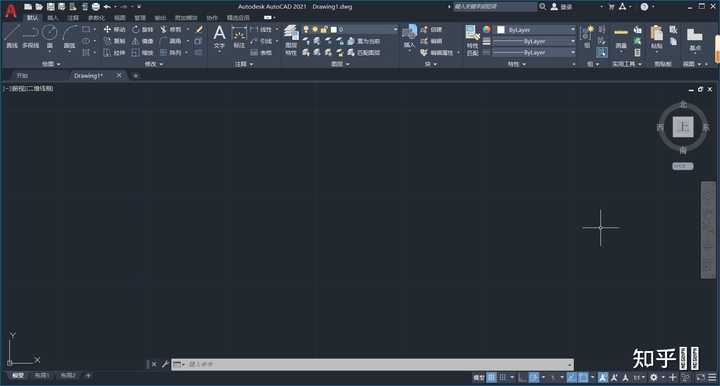Add a new layout with the plus button
This screenshot has width=720, height=386.
(88, 375)
